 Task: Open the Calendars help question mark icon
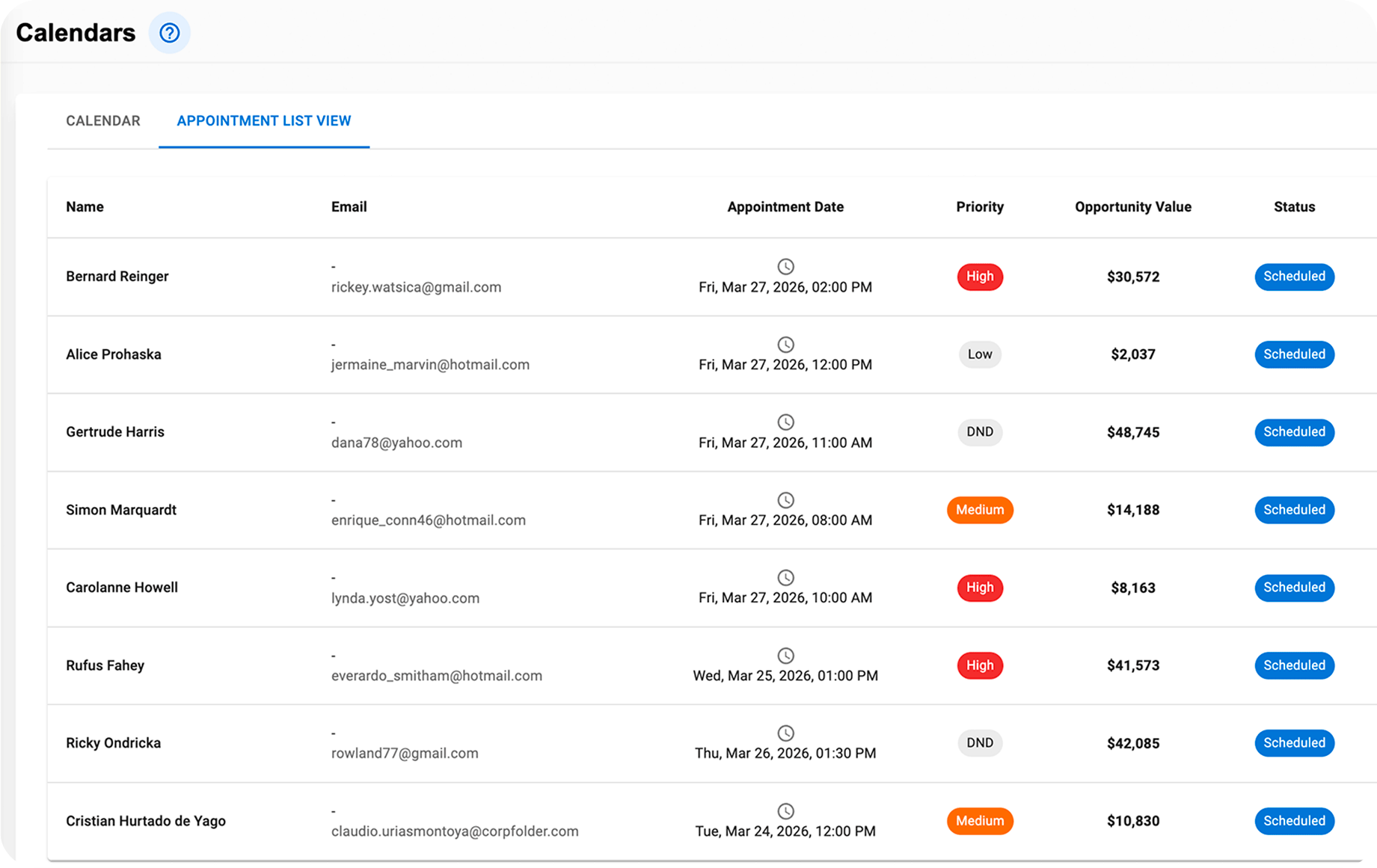[170, 33]
